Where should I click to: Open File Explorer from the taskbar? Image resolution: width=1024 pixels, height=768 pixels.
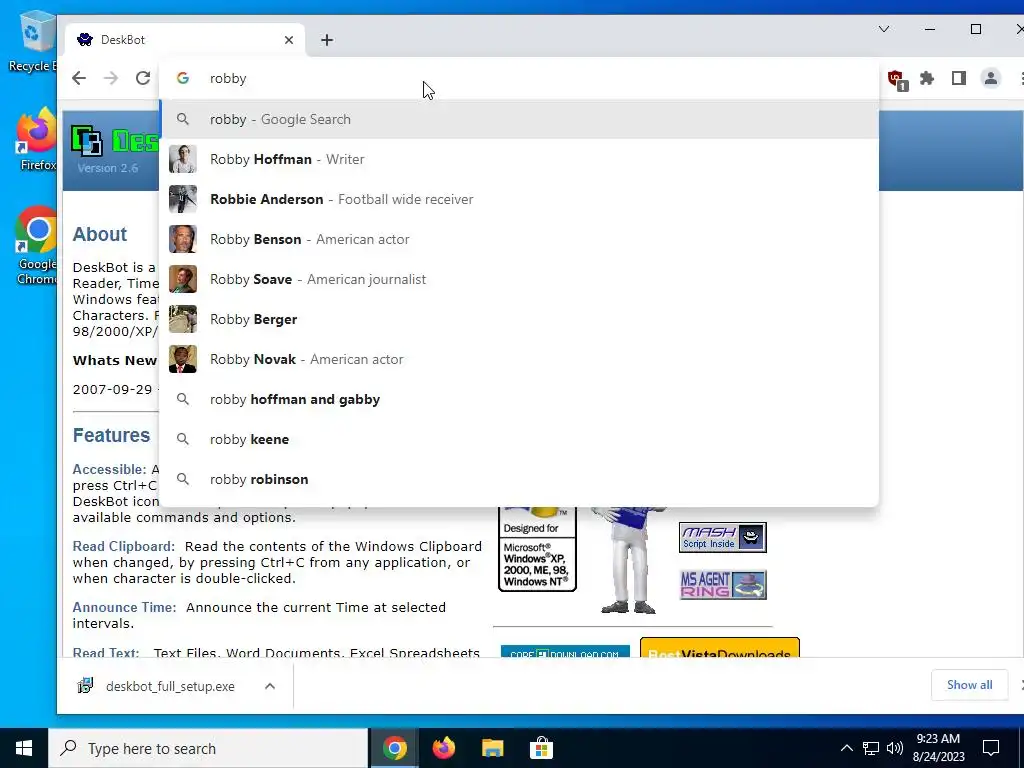click(492, 748)
